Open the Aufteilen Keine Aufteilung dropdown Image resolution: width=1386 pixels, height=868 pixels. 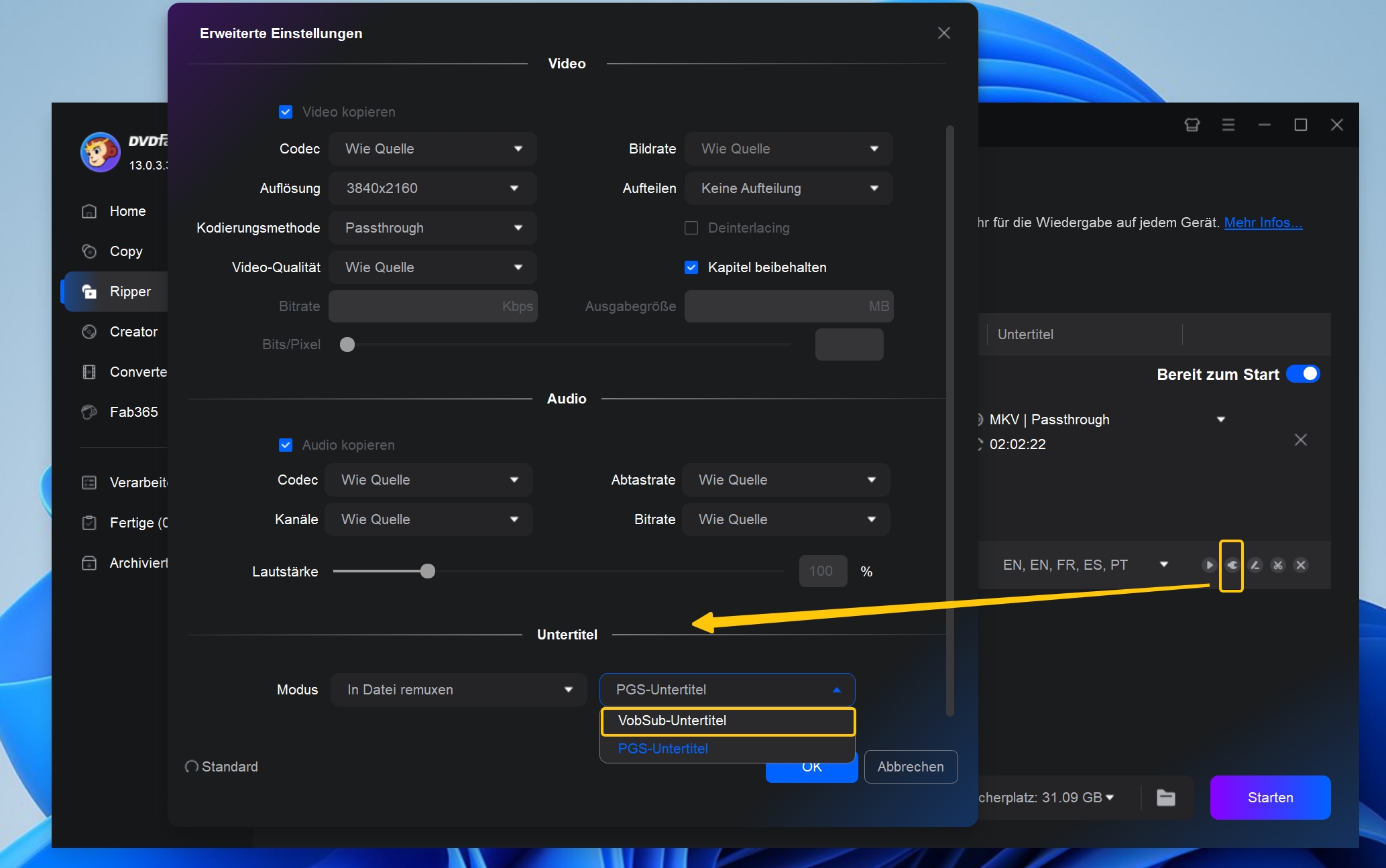point(789,188)
